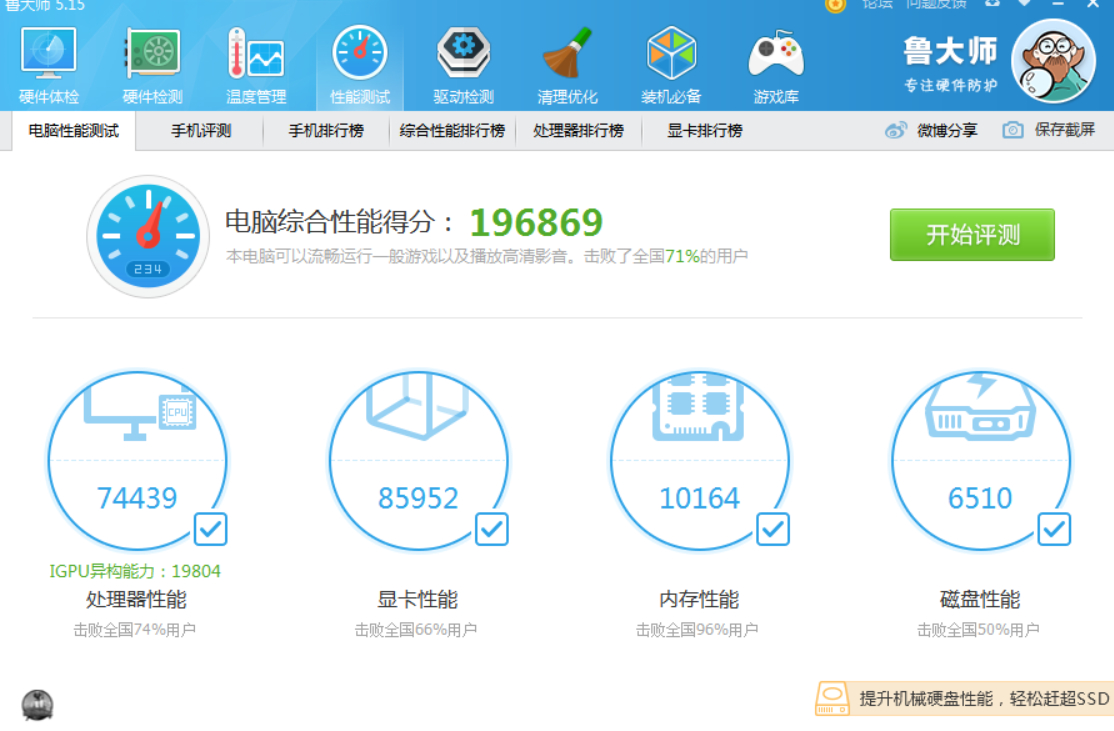Click the CPU monitor icon in circle
The width and height of the screenshot is (1114, 731).
140,410
